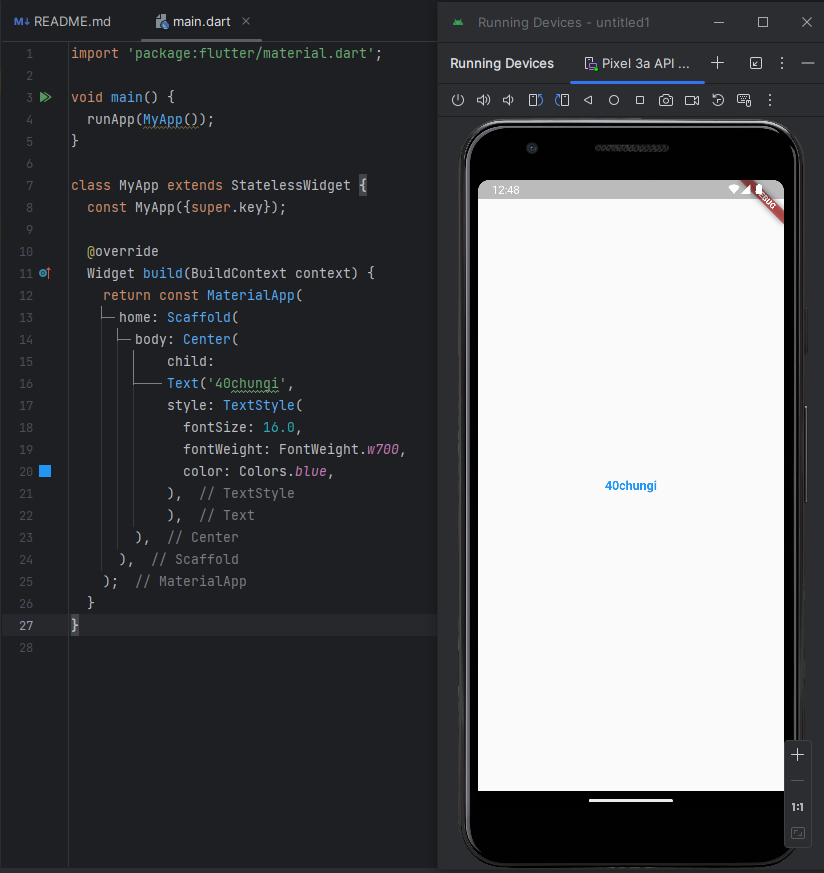Screen dimensions: 824x873
Task: Click the dock window mode icon
Action: pyautogui.click(x=756, y=63)
